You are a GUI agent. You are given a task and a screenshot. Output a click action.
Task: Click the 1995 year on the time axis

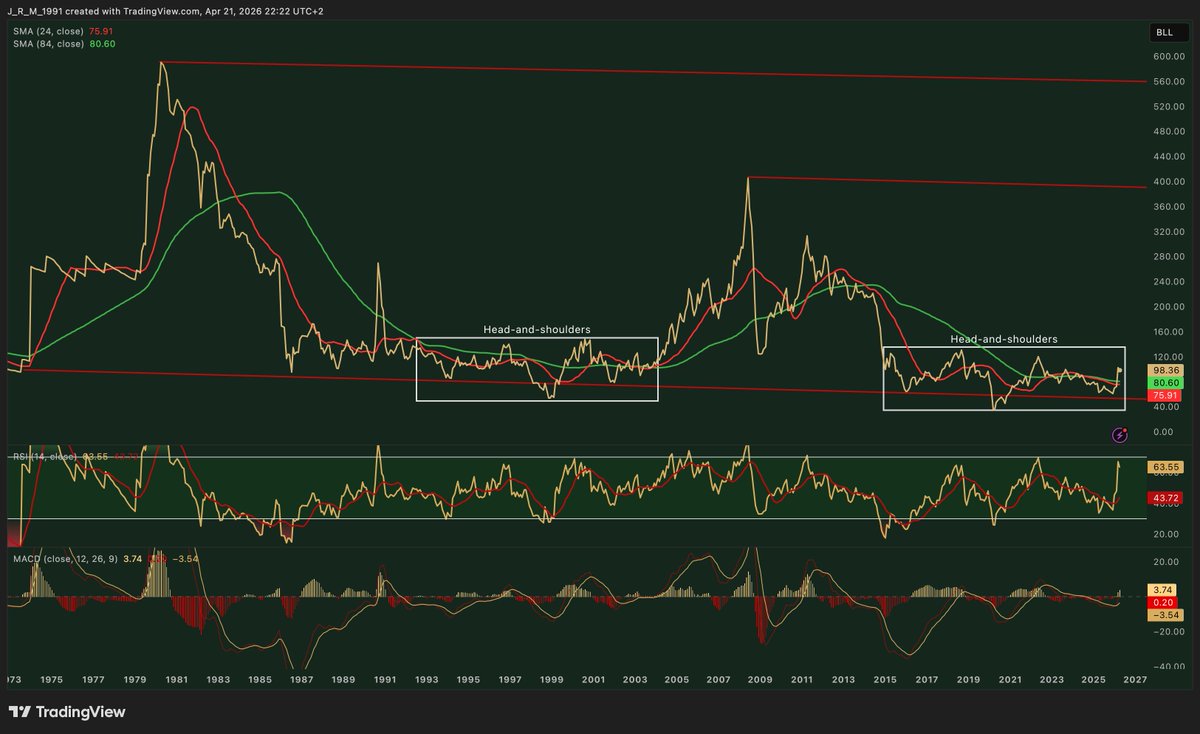[x=469, y=680]
